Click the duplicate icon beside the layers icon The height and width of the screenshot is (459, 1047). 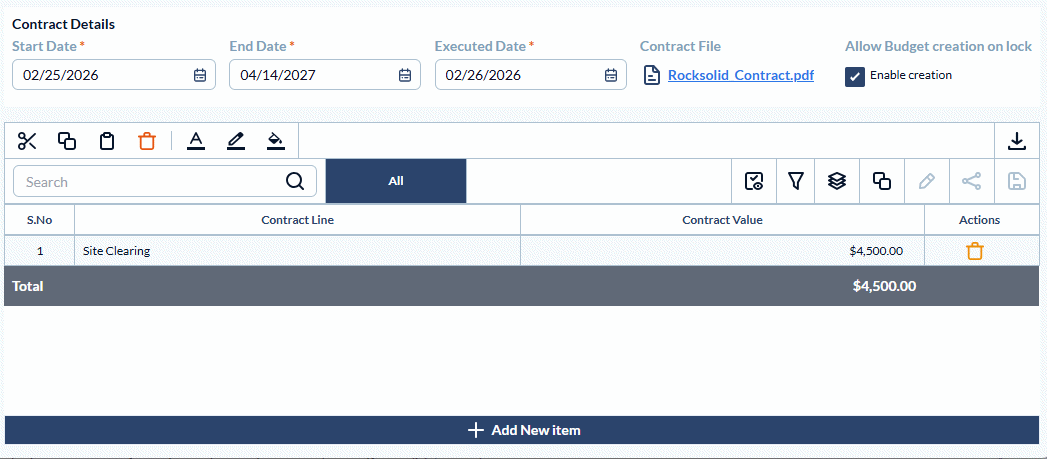(x=882, y=181)
